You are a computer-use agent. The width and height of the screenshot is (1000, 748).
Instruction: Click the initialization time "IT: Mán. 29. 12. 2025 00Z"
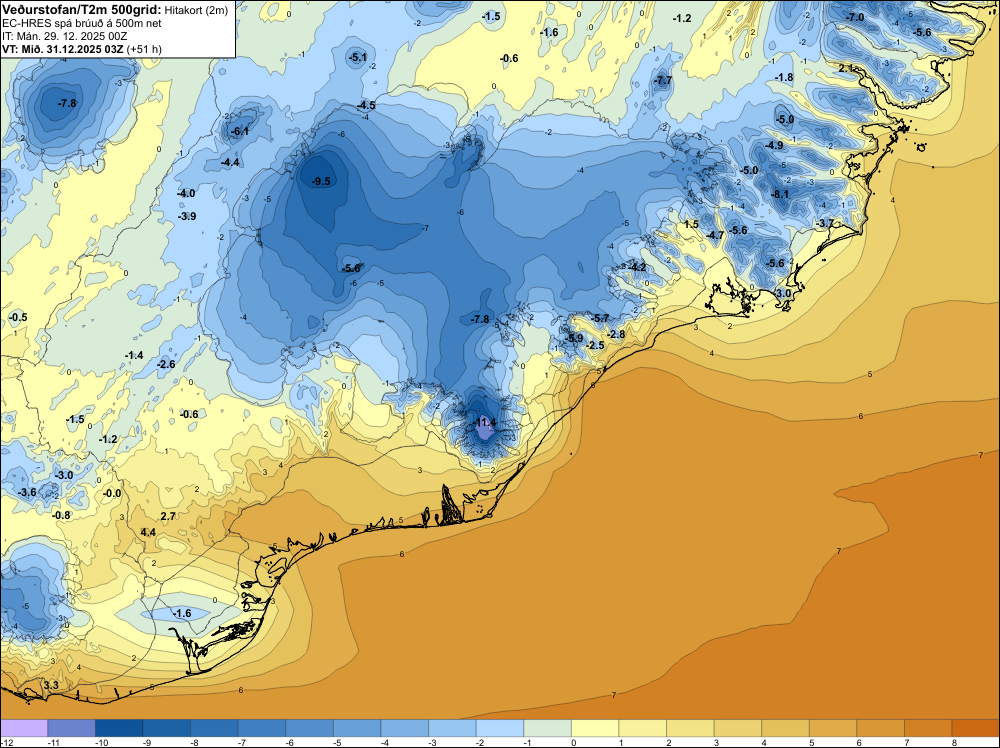tap(64, 36)
